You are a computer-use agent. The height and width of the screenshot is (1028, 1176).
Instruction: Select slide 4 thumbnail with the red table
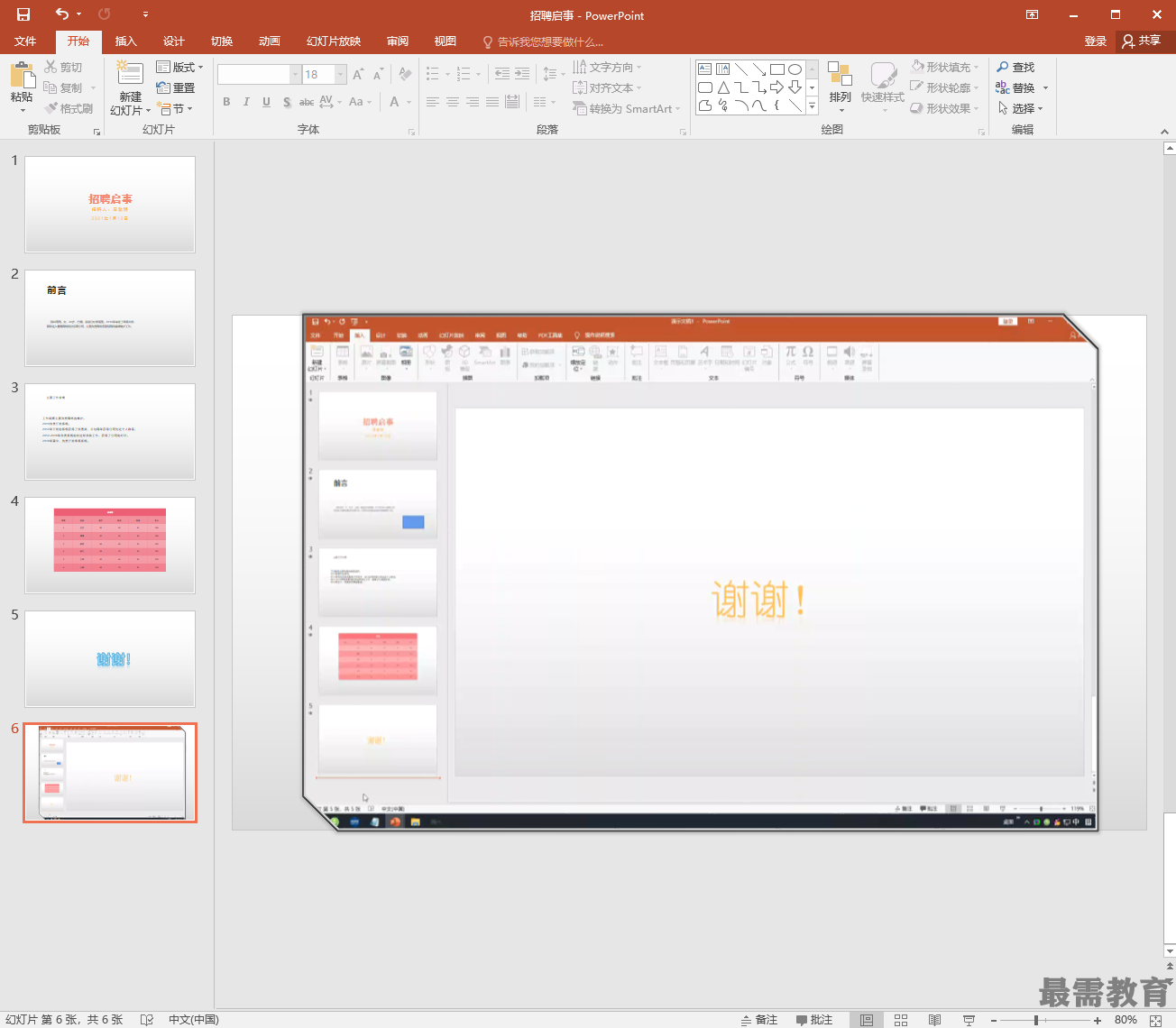tap(110, 546)
